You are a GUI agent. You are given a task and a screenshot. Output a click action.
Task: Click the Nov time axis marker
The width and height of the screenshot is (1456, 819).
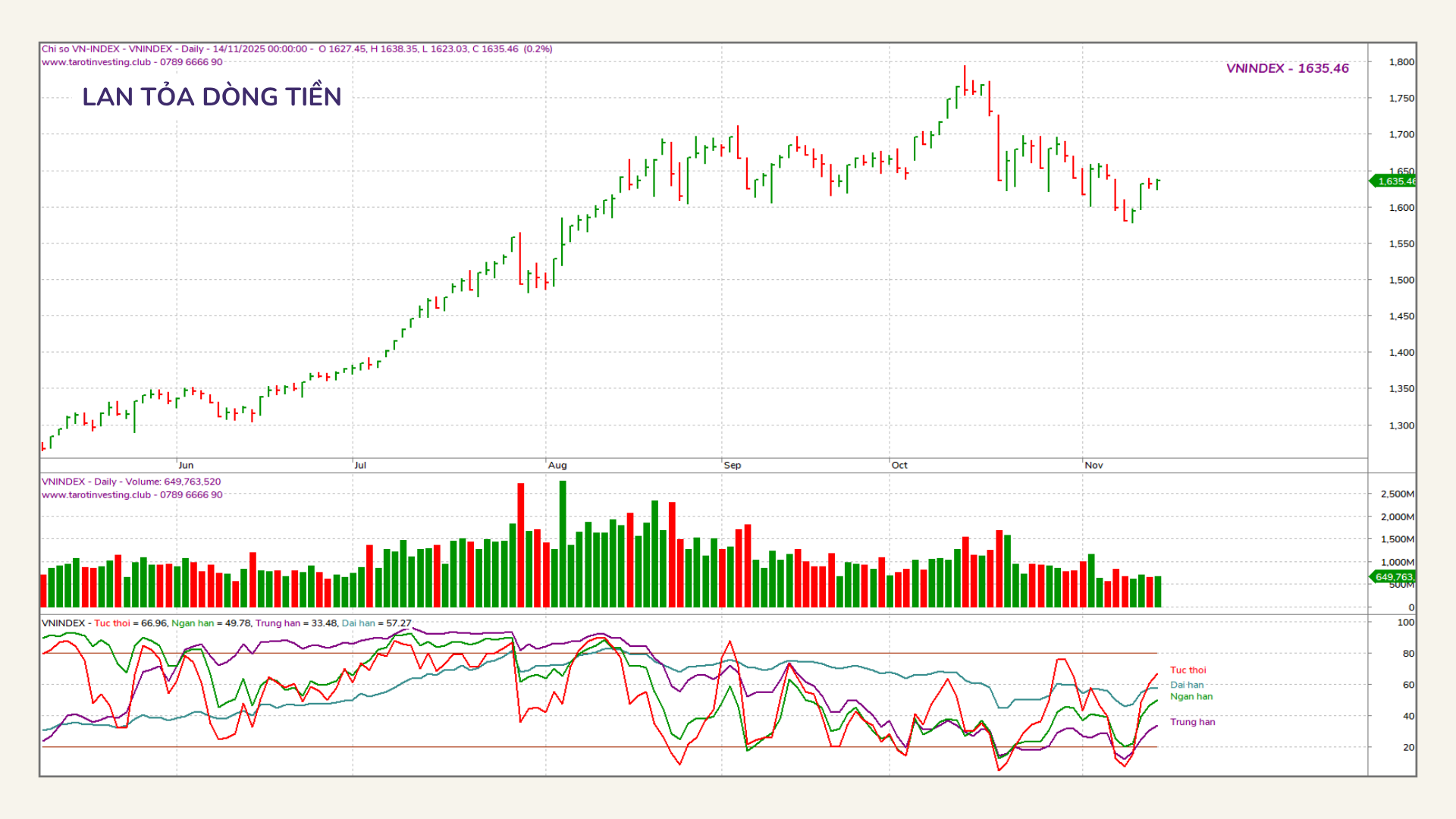coord(1094,465)
